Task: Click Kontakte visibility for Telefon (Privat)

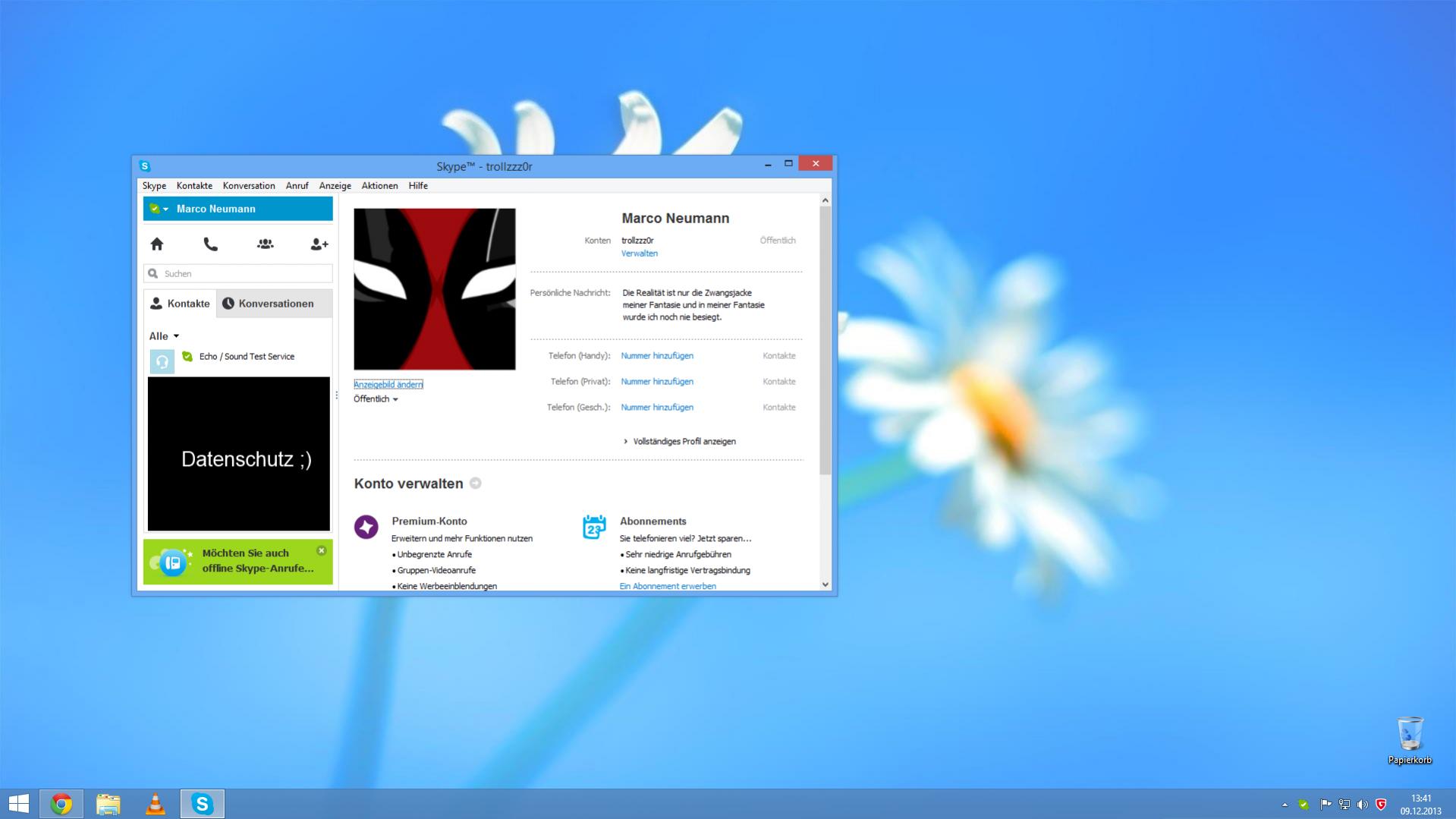Action: 779,381
